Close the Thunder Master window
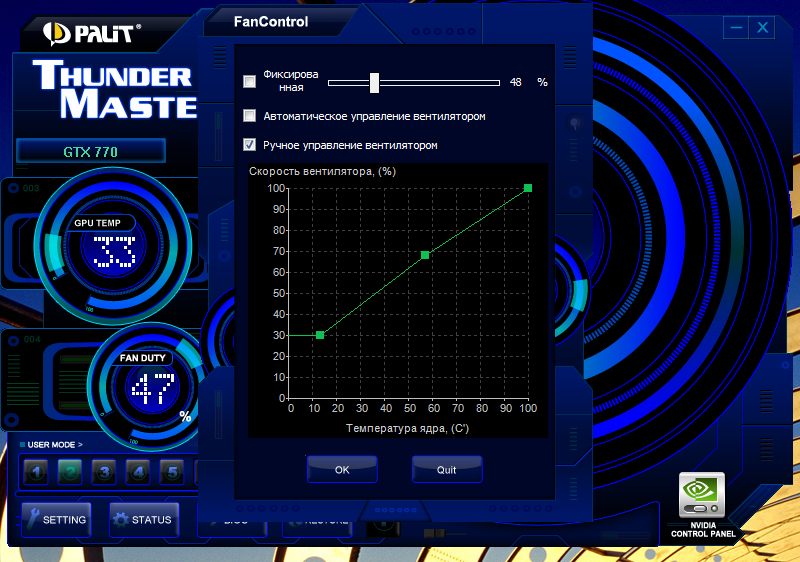The image size is (800, 562). [762, 28]
